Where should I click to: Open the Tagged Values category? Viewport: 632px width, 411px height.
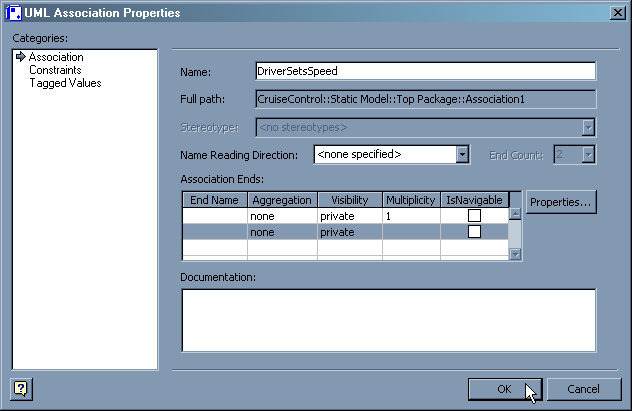tap(65, 83)
